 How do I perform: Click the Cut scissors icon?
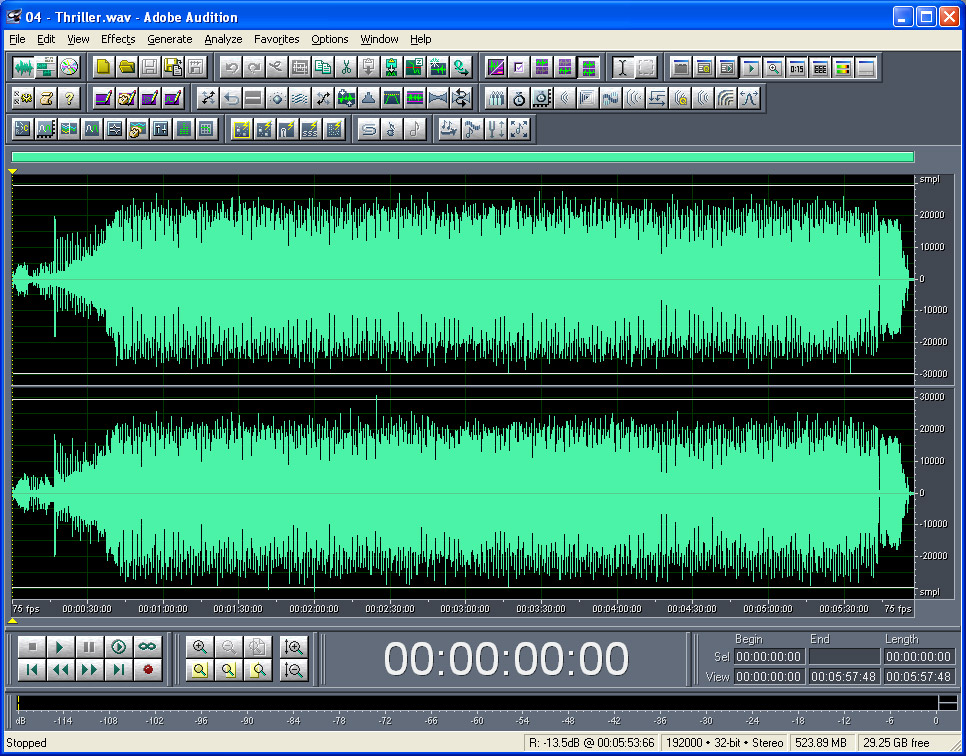pyautogui.click(x=346, y=67)
